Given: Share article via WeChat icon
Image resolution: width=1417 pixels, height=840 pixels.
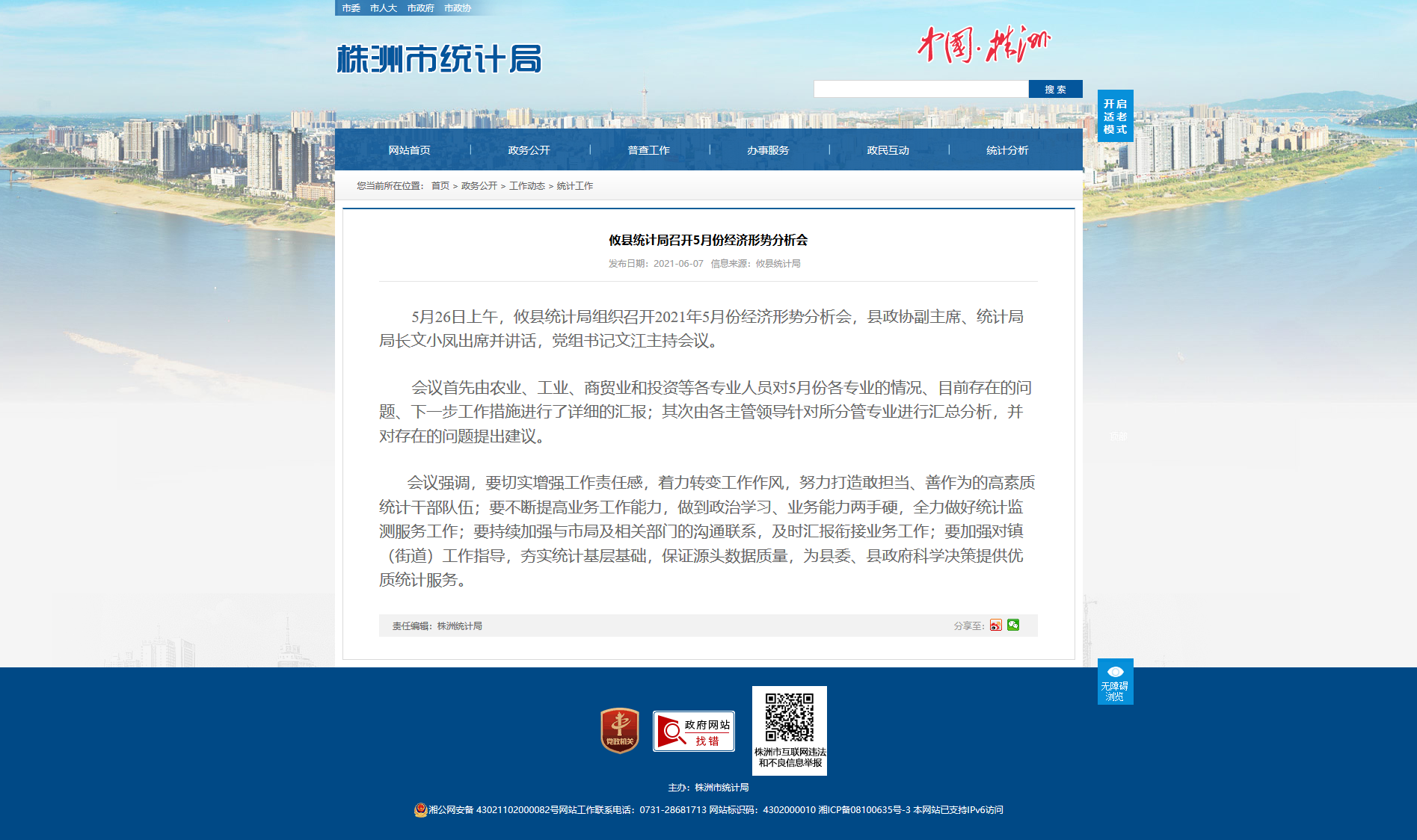Looking at the screenshot, I should click(x=1013, y=625).
